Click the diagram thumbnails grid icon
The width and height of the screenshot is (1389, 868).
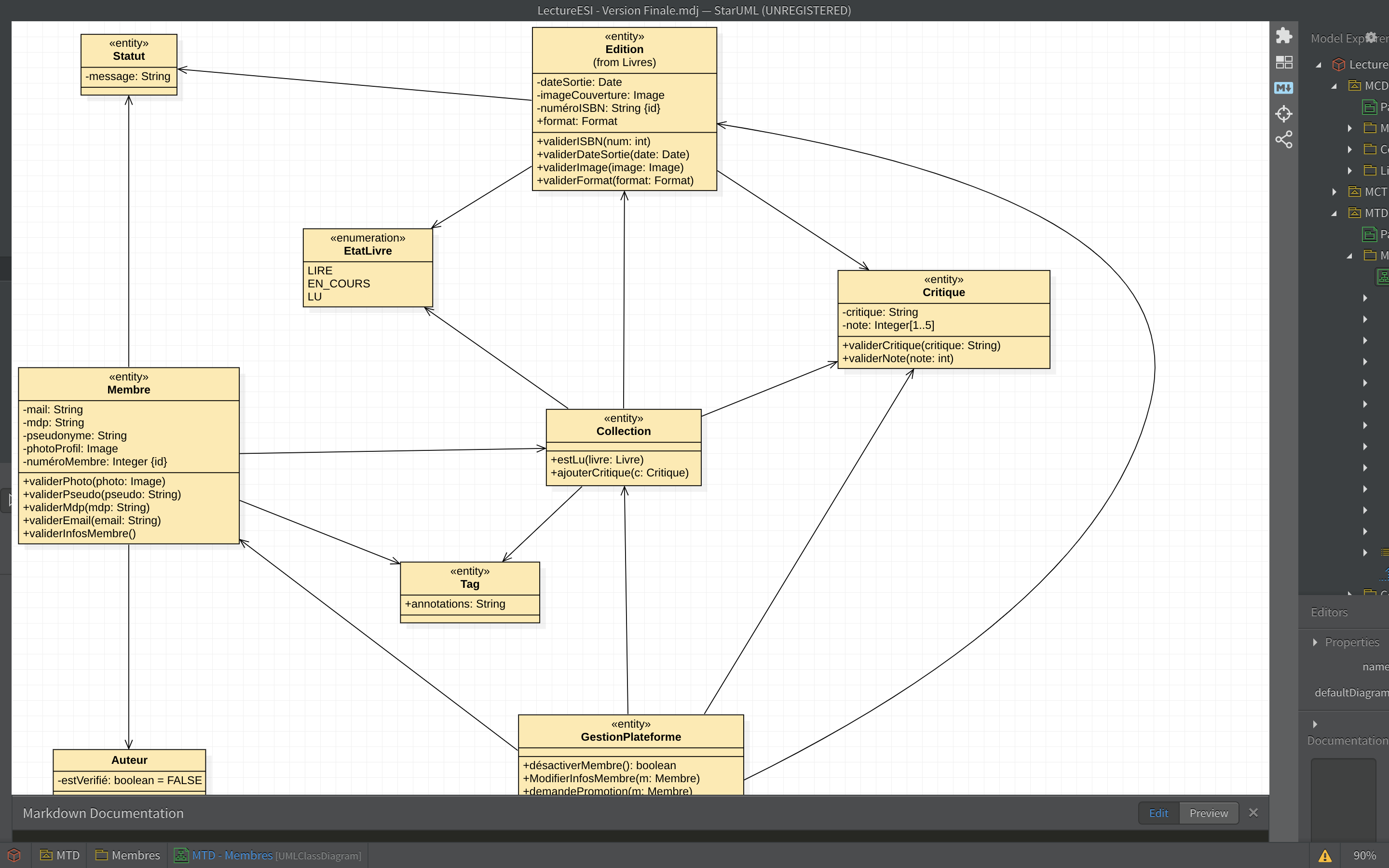pos(1283,62)
